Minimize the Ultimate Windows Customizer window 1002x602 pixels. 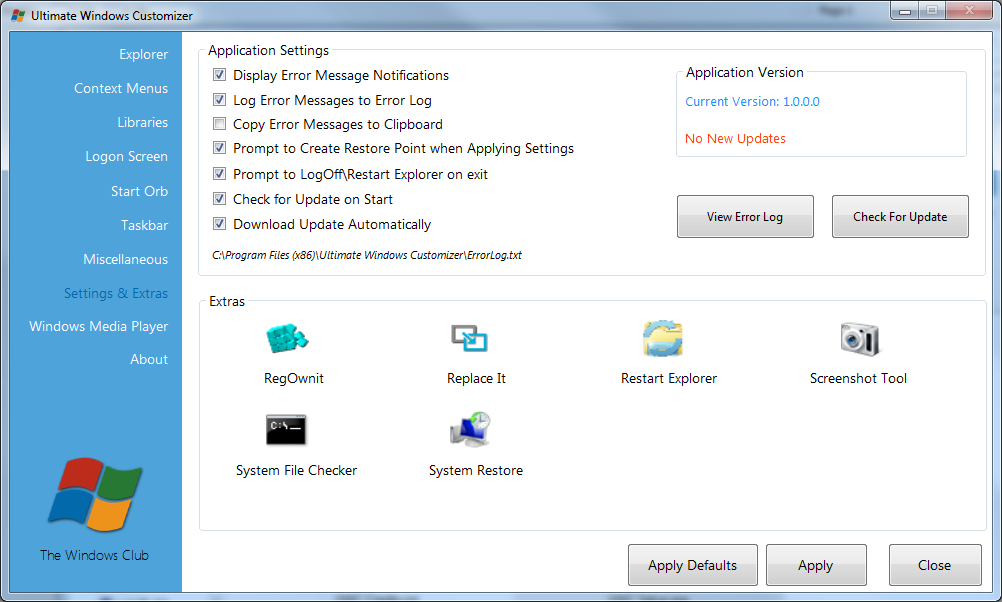(x=905, y=11)
